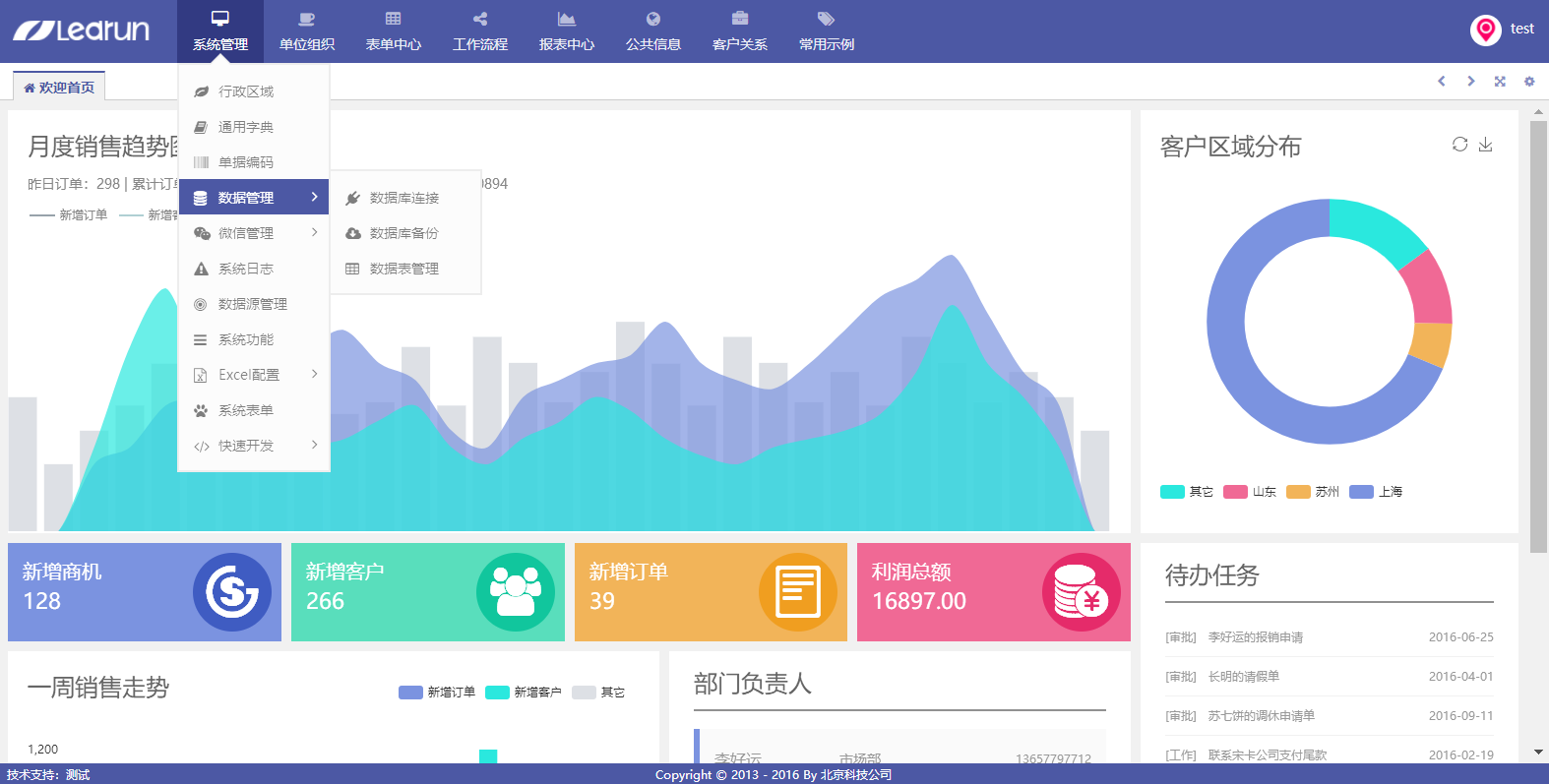1549x784 pixels.
Task: Open task 李好运的报销申请
Action: 1256,637
